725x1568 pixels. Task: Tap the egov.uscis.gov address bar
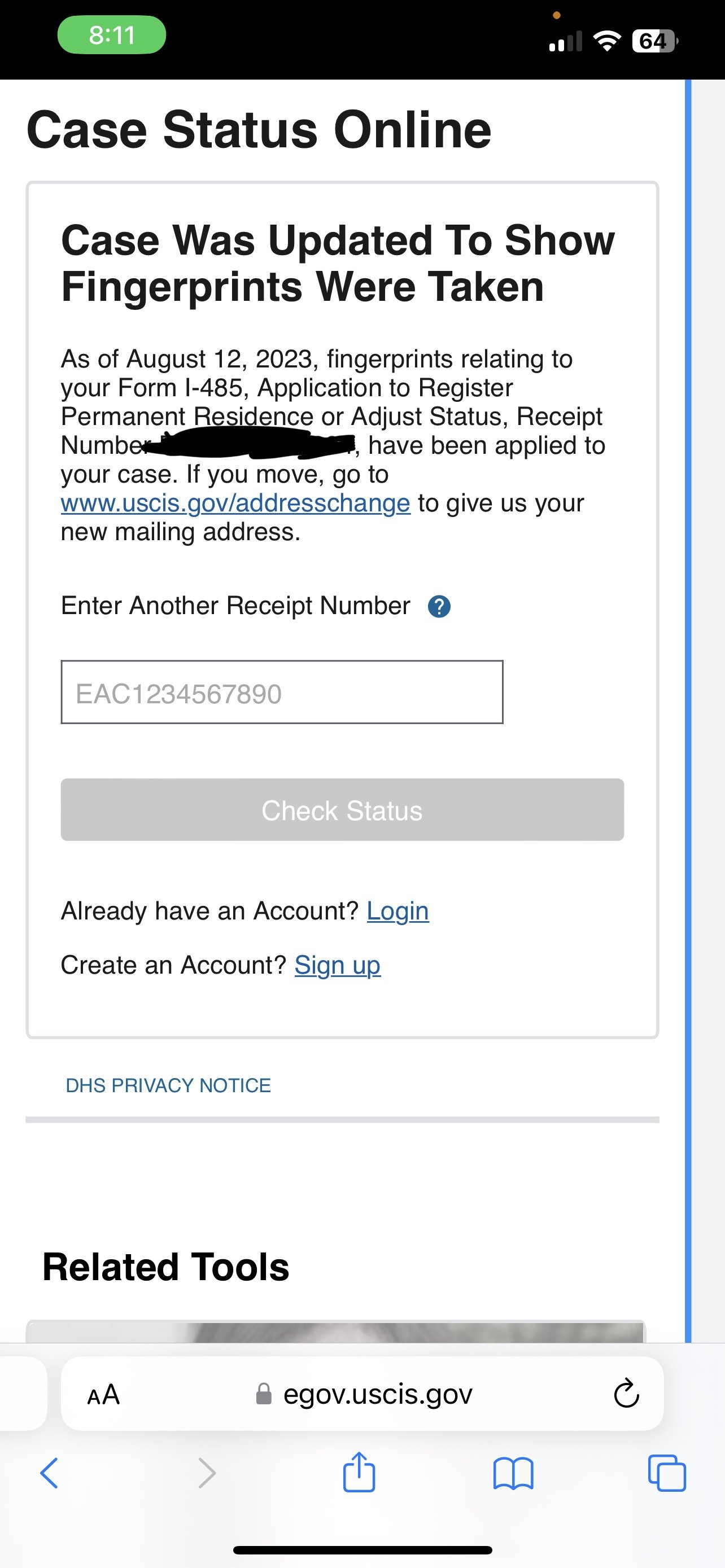[377, 1394]
